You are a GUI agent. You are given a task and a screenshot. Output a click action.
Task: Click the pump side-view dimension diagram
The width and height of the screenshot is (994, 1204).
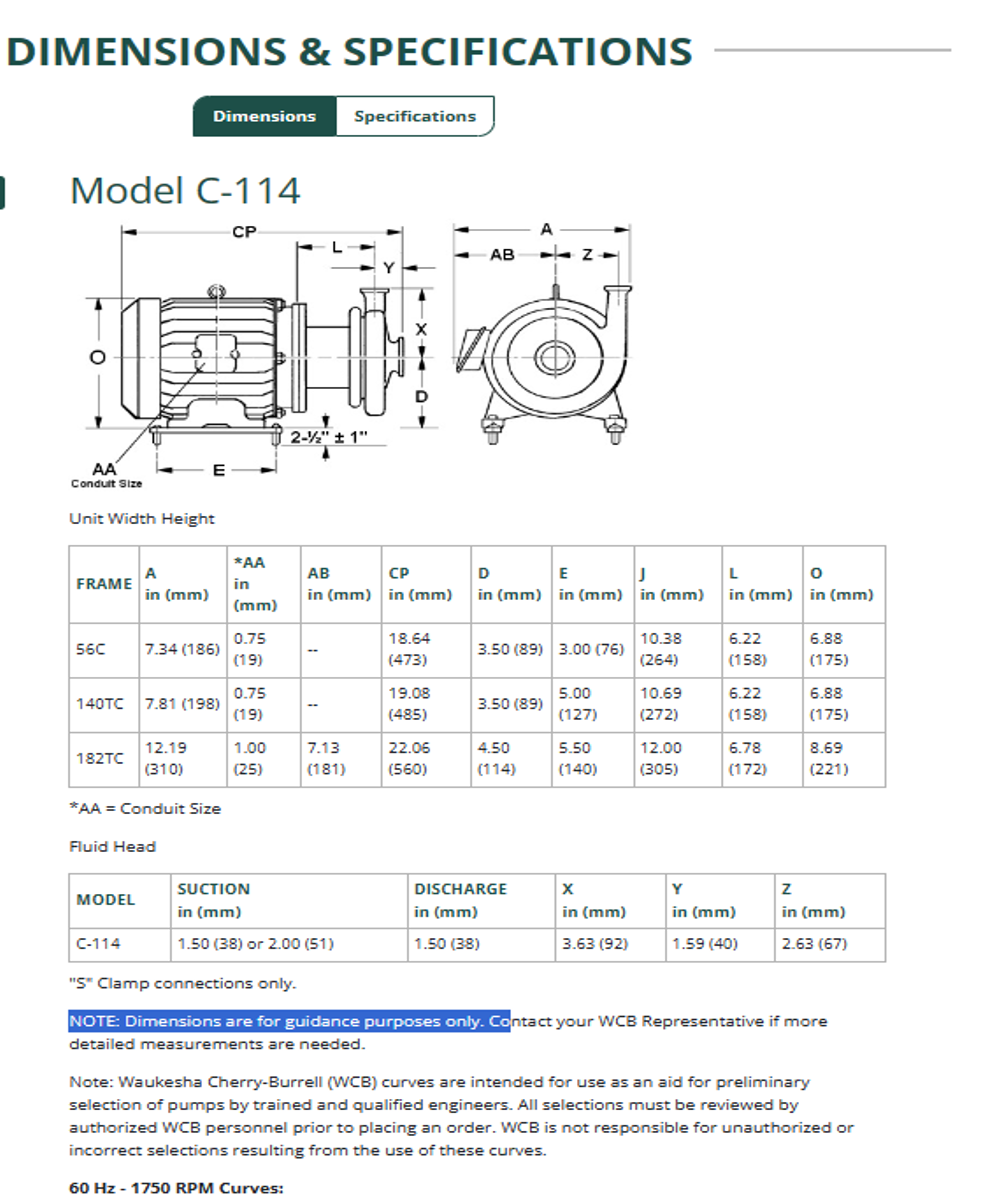pos(265,350)
